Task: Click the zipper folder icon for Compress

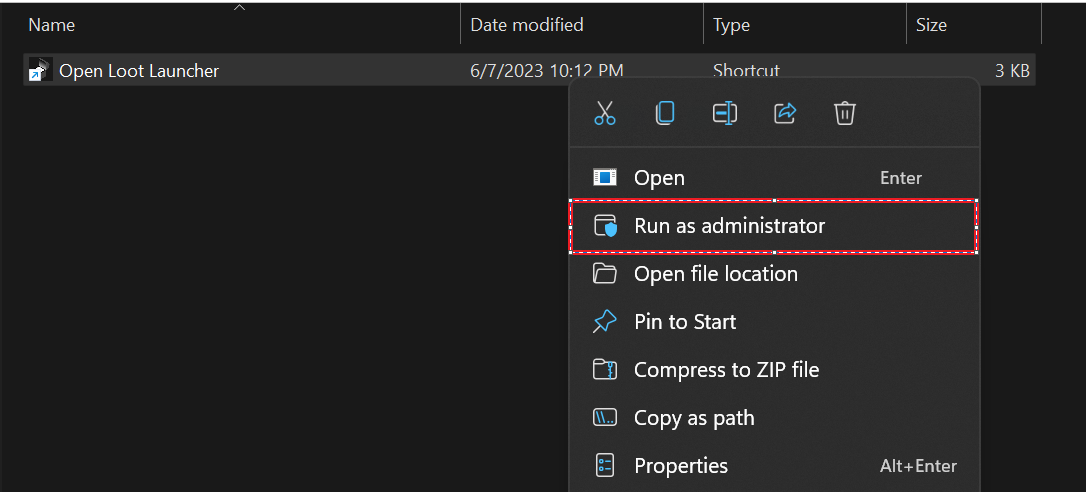Action: click(605, 369)
